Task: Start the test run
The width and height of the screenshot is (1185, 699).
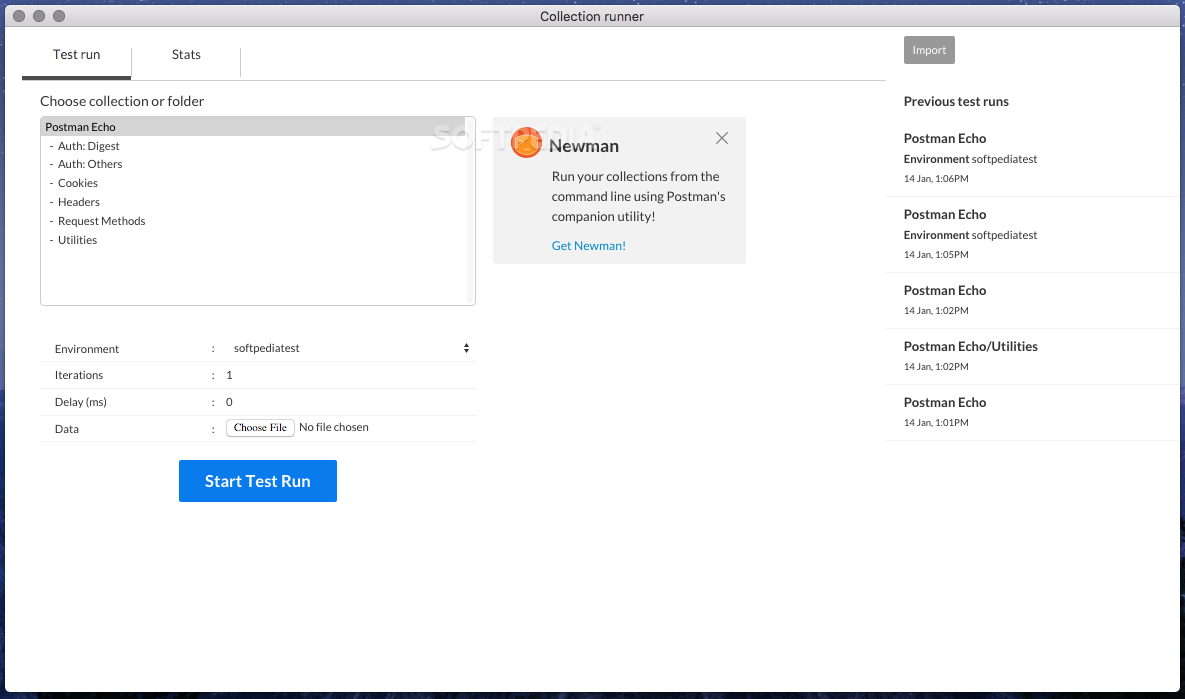Action: [x=258, y=481]
